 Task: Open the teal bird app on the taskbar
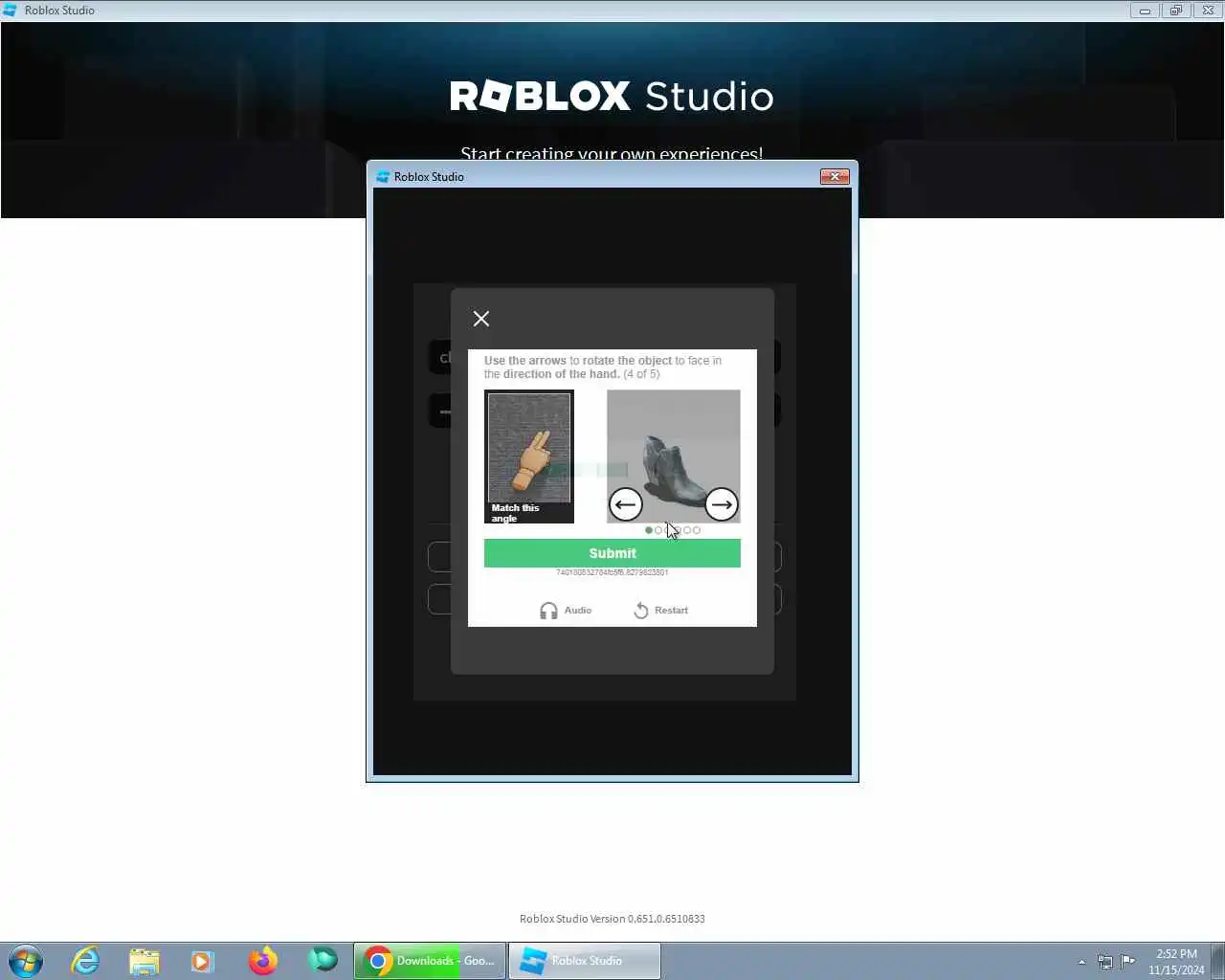(x=323, y=960)
